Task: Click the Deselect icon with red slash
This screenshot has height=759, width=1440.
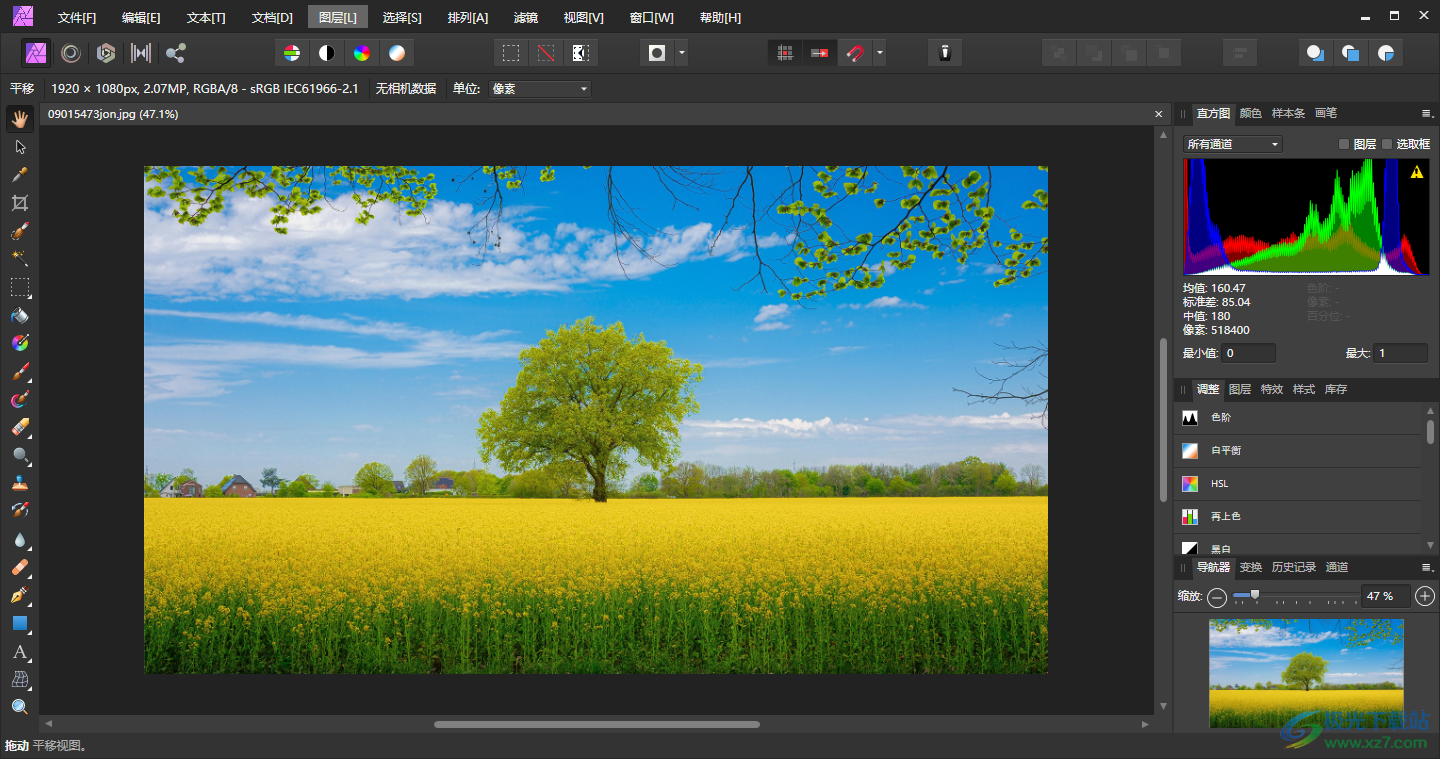Action: 545,53
